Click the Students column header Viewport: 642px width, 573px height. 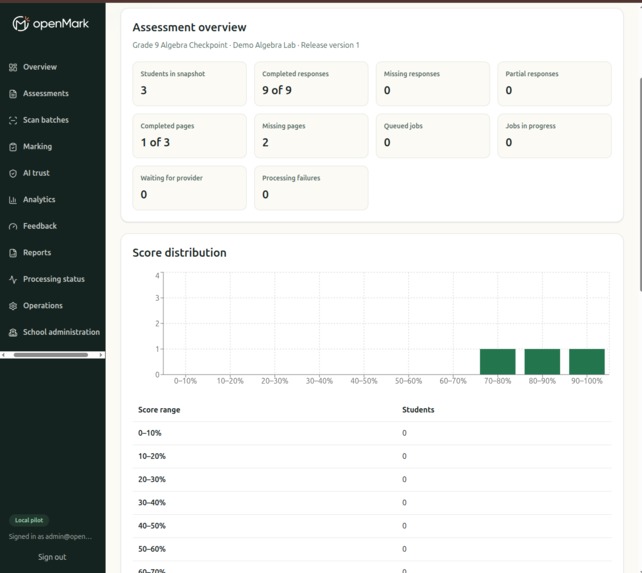418,410
